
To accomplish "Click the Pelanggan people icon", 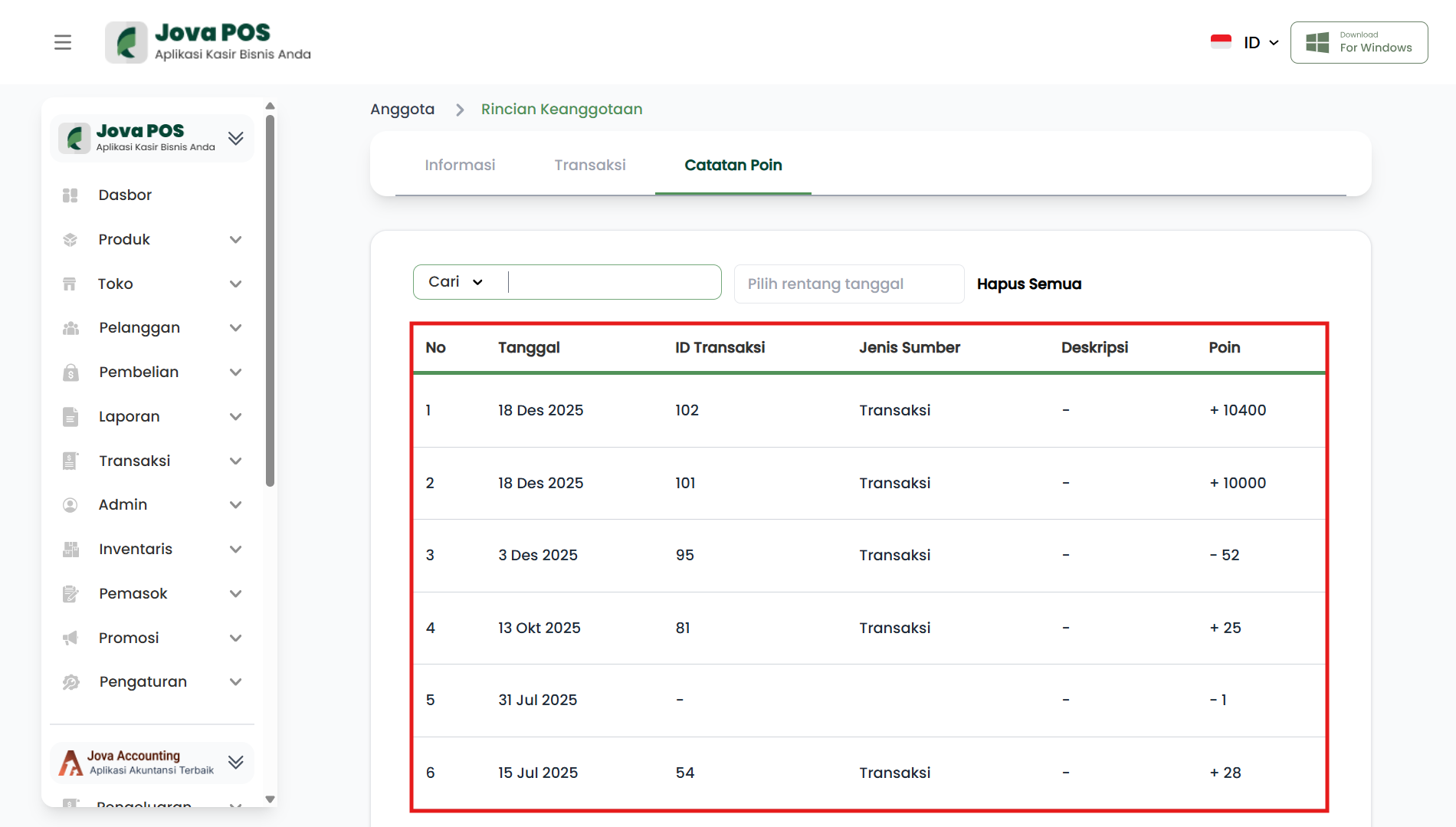I will [x=71, y=328].
